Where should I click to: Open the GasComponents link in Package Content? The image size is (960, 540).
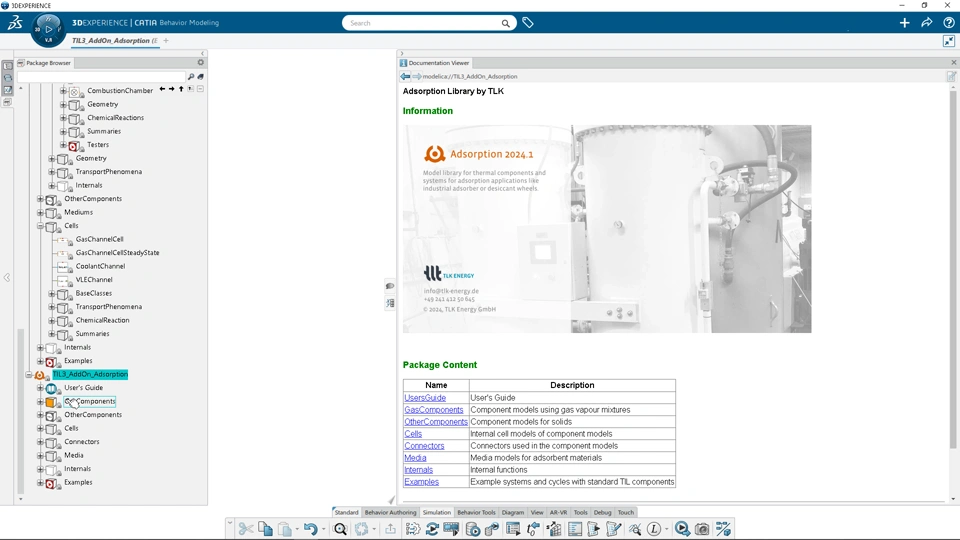tap(433, 410)
